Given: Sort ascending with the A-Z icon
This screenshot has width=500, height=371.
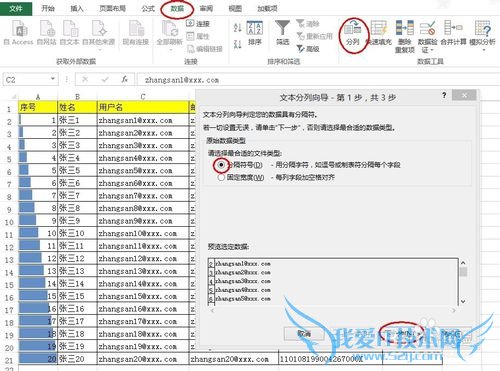Looking at the screenshot, I should [237, 27].
